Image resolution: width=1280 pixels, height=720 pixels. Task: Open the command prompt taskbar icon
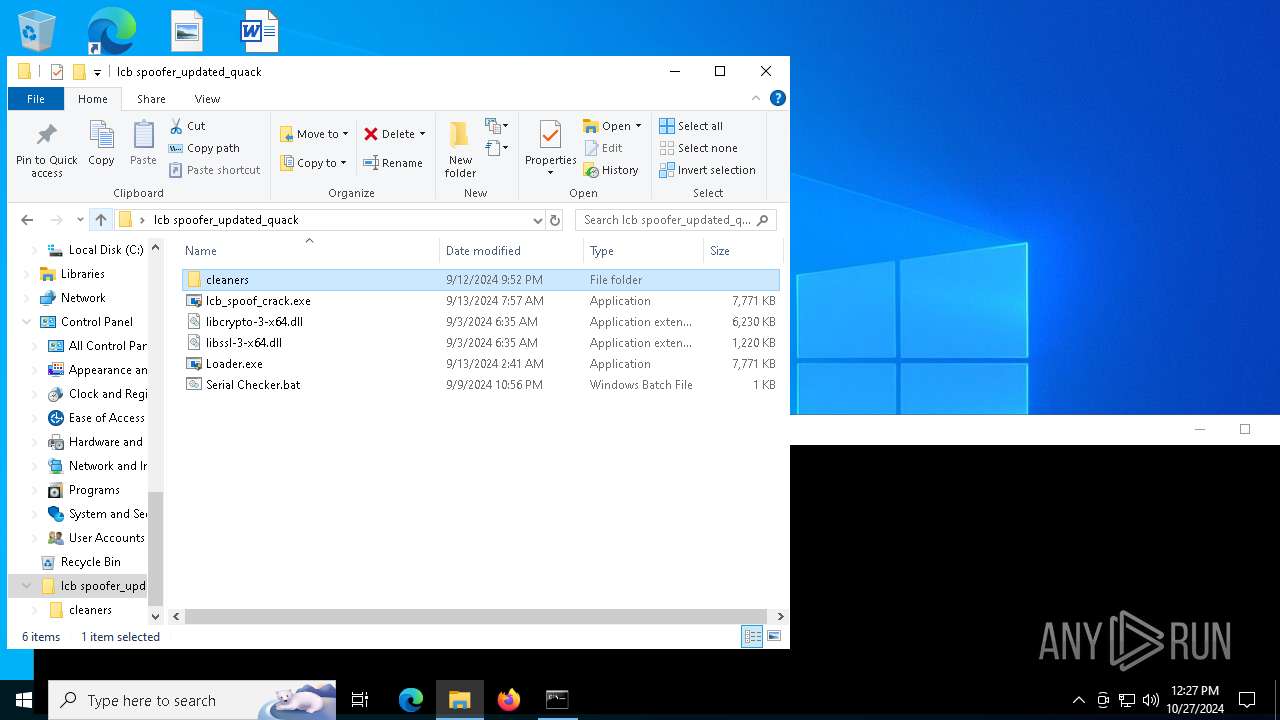pyautogui.click(x=557, y=700)
